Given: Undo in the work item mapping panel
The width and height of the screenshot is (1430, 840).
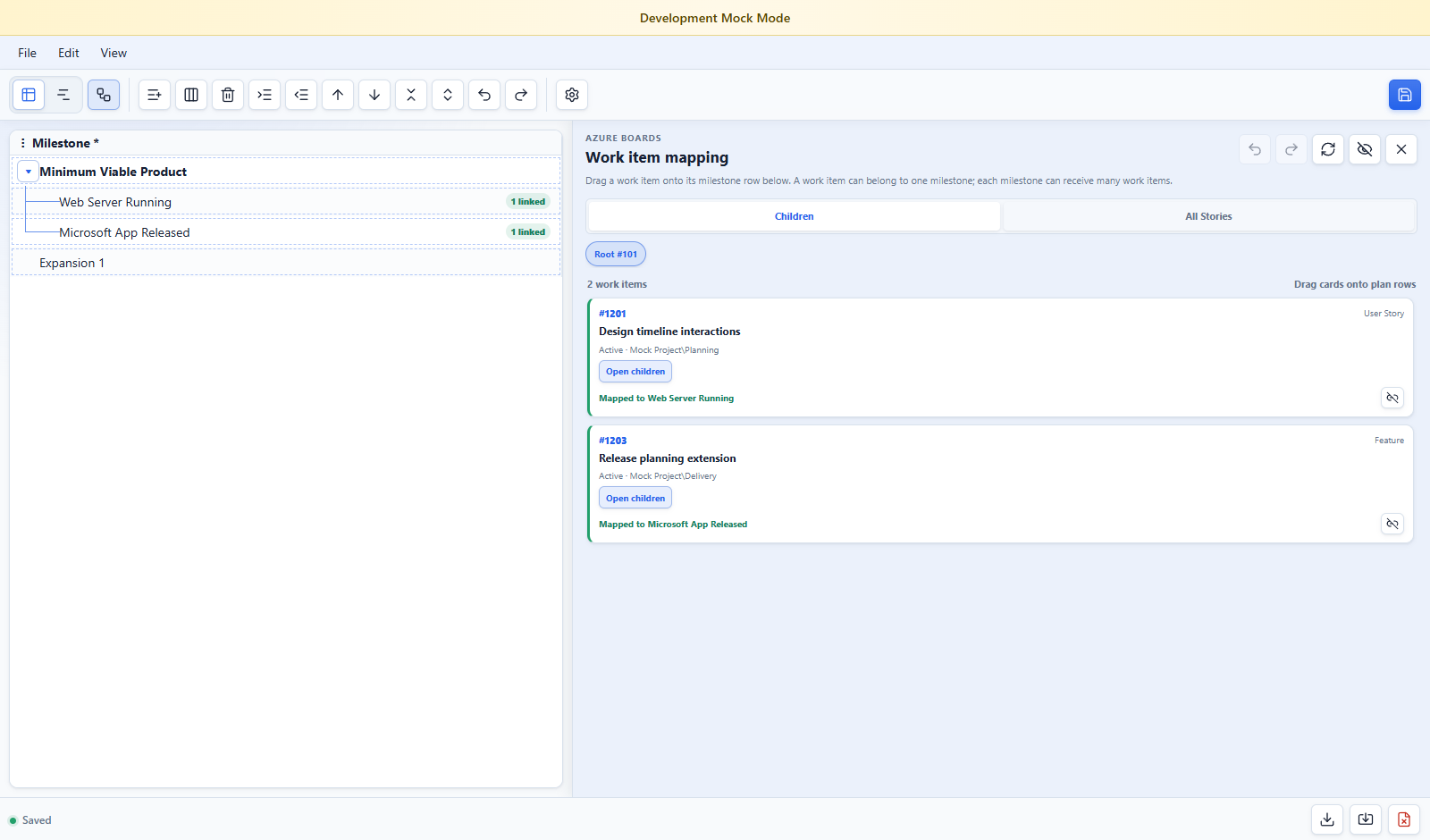Looking at the screenshot, I should click(1255, 149).
